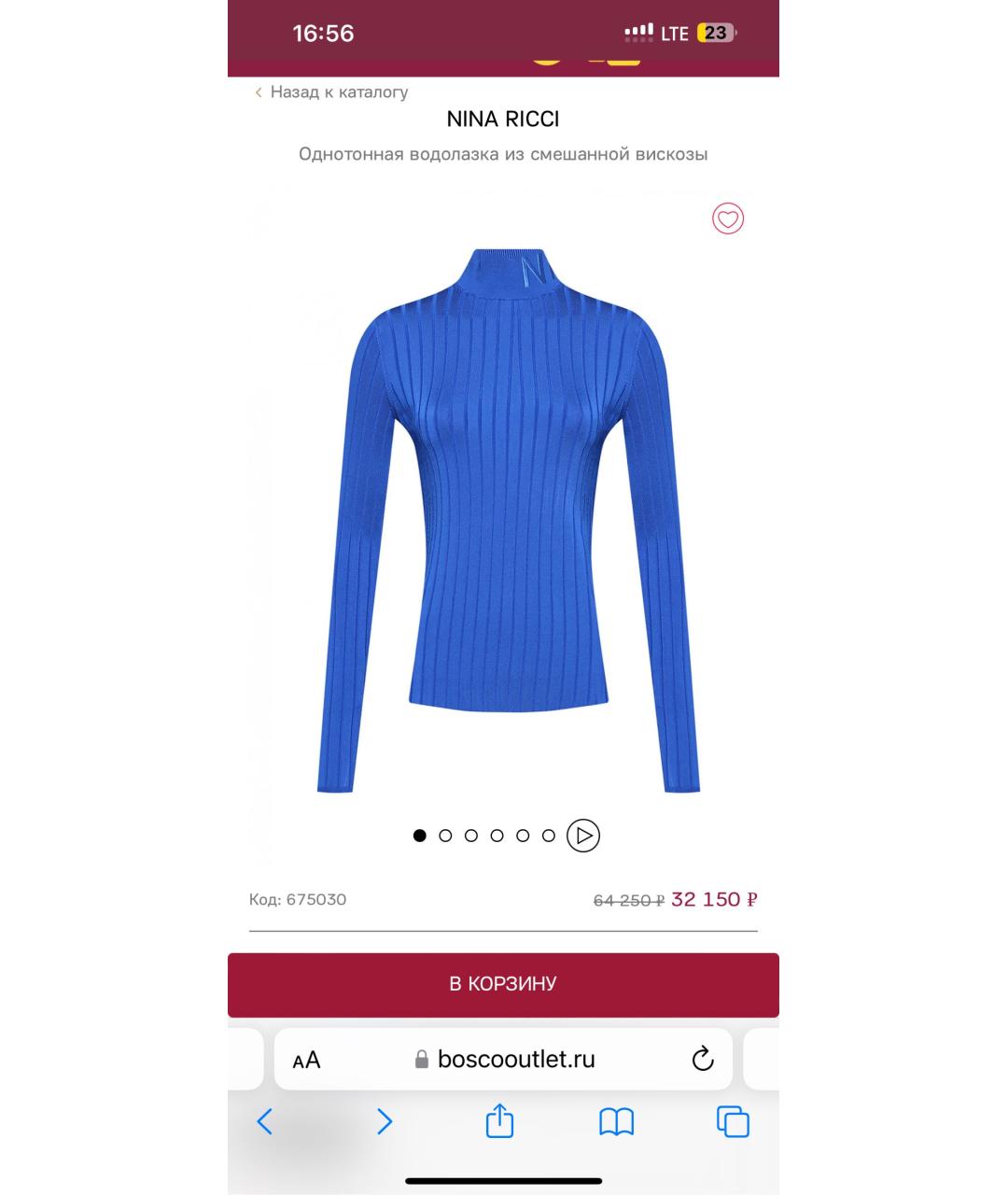Screen dimensions: 1008x1195
Task: Go forward in Safari history
Action: pyautogui.click(x=384, y=1121)
